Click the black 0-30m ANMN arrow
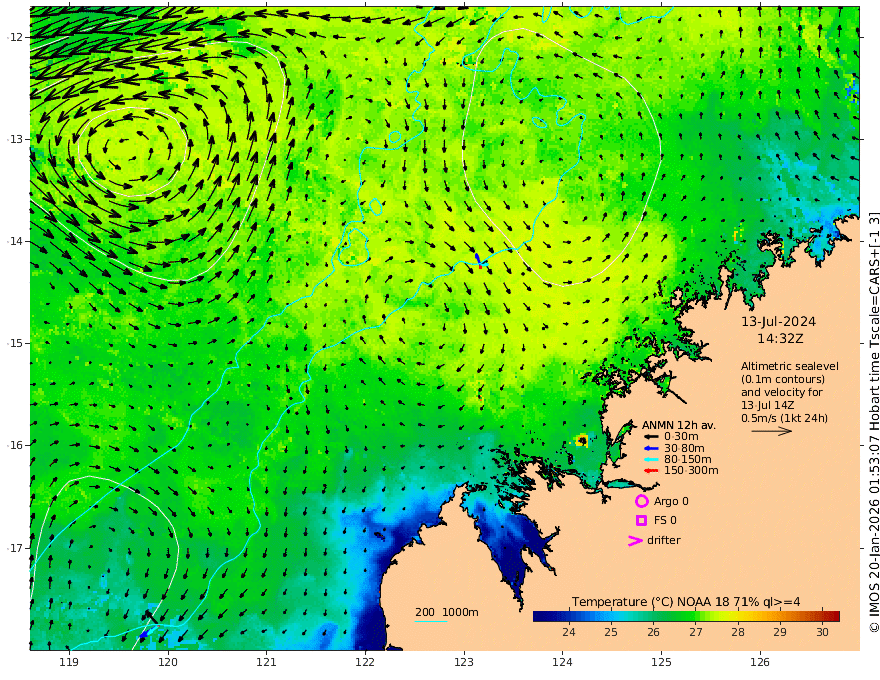The height and width of the screenshot is (680, 880). [x=650, y=437]
